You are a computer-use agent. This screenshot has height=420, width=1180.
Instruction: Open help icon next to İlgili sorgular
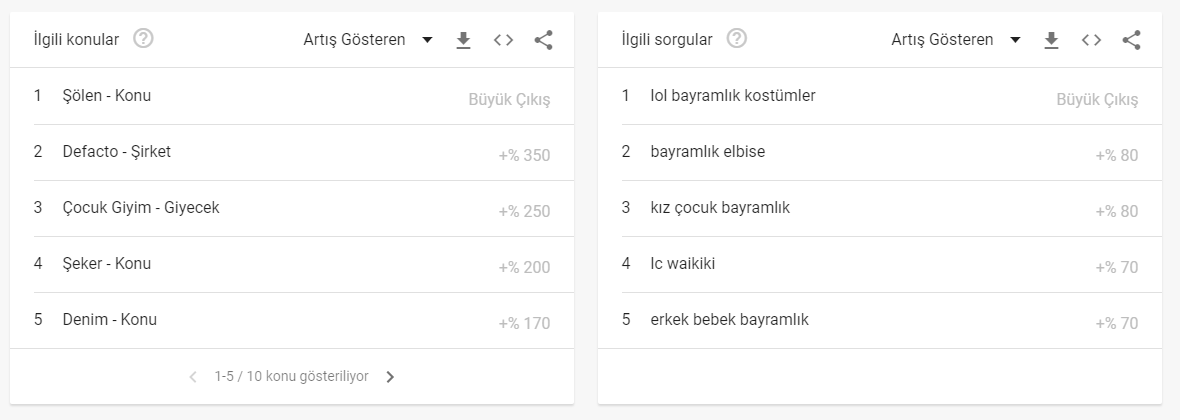(737, 38)
